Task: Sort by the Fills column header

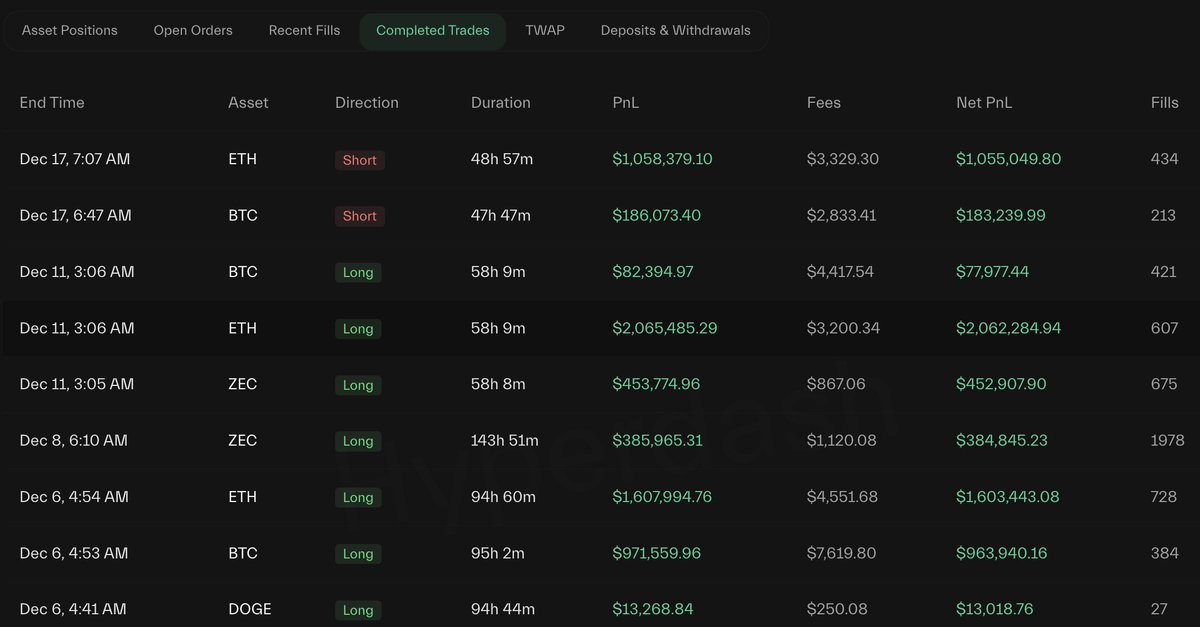Action: 1165,102
